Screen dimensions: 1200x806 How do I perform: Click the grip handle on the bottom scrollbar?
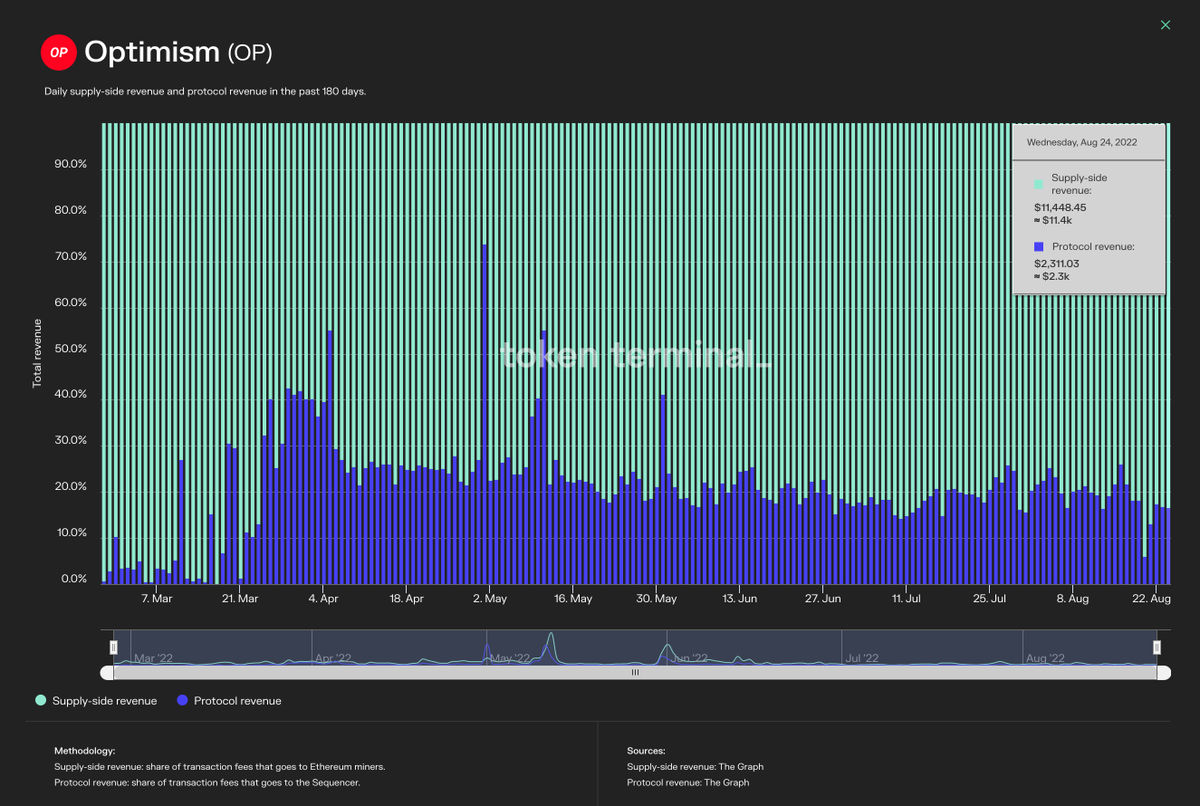pyautogui.click(x=634, y=673)
